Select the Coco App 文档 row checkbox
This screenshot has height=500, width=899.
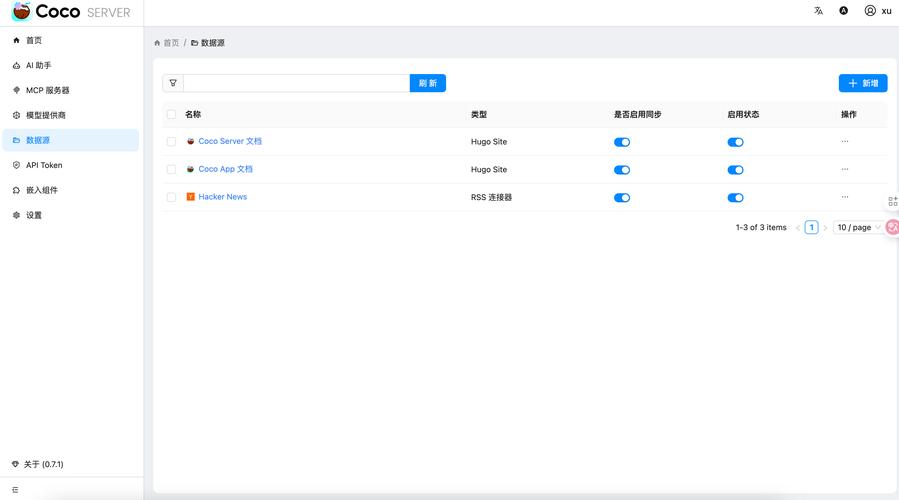click(171, 170)
